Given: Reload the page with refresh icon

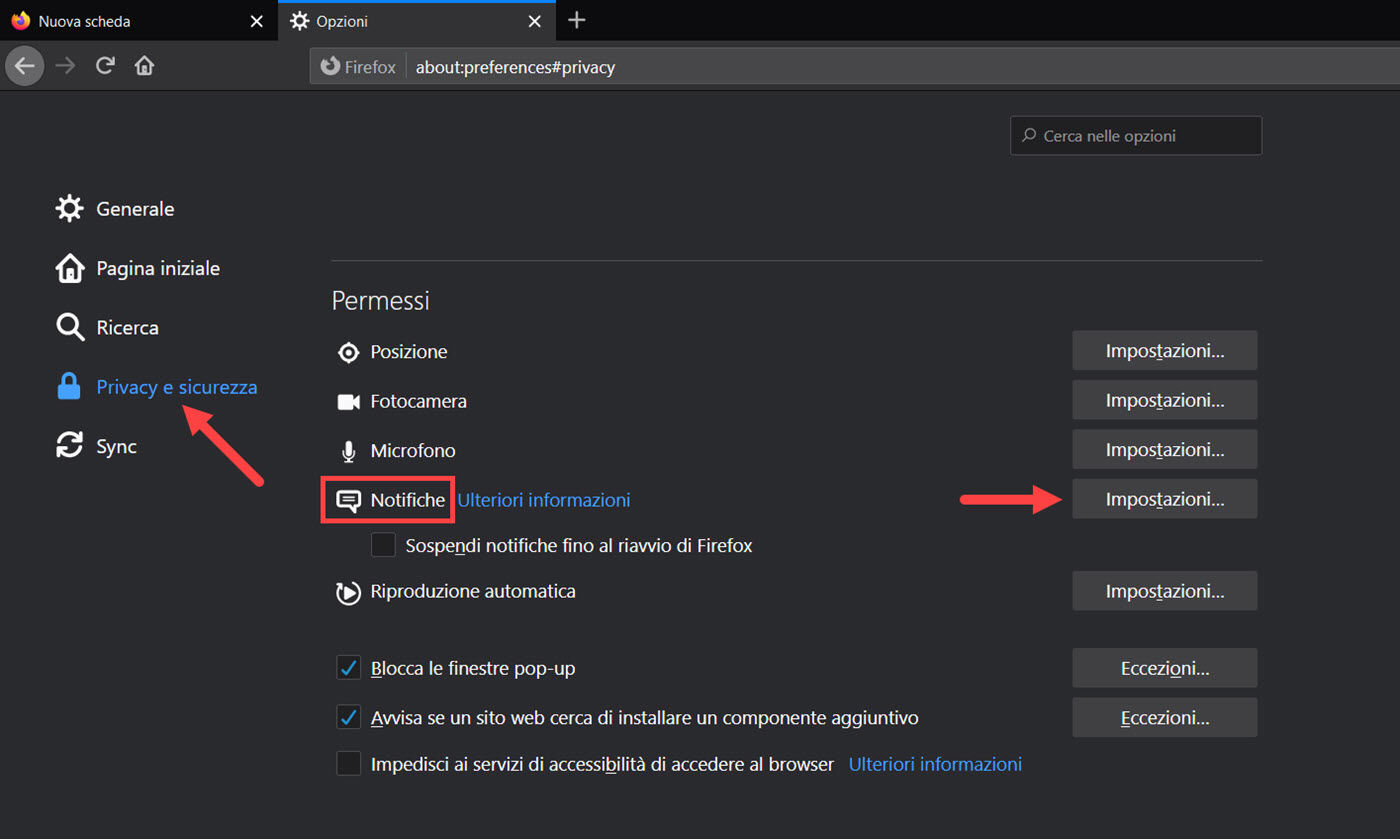Looking at the screenshot, I should pos(105,67).
